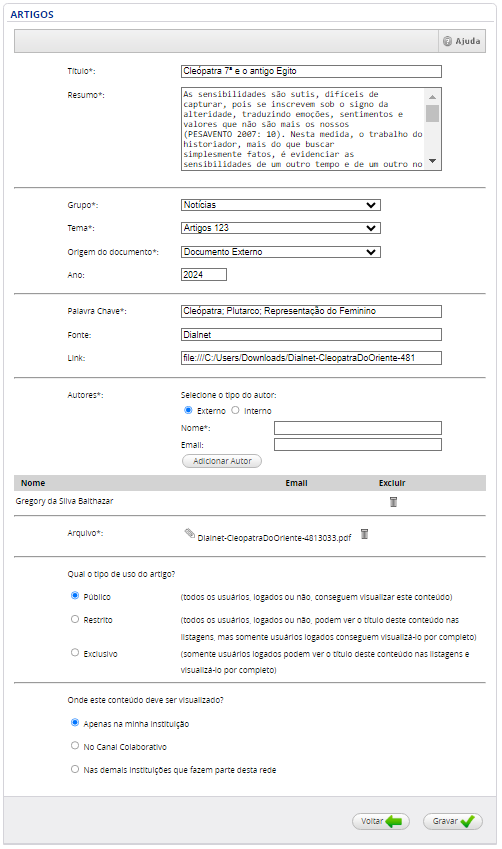Choose Restrito article usage
This screenshot has width=502, height=849.
click(x=75, y=619)
